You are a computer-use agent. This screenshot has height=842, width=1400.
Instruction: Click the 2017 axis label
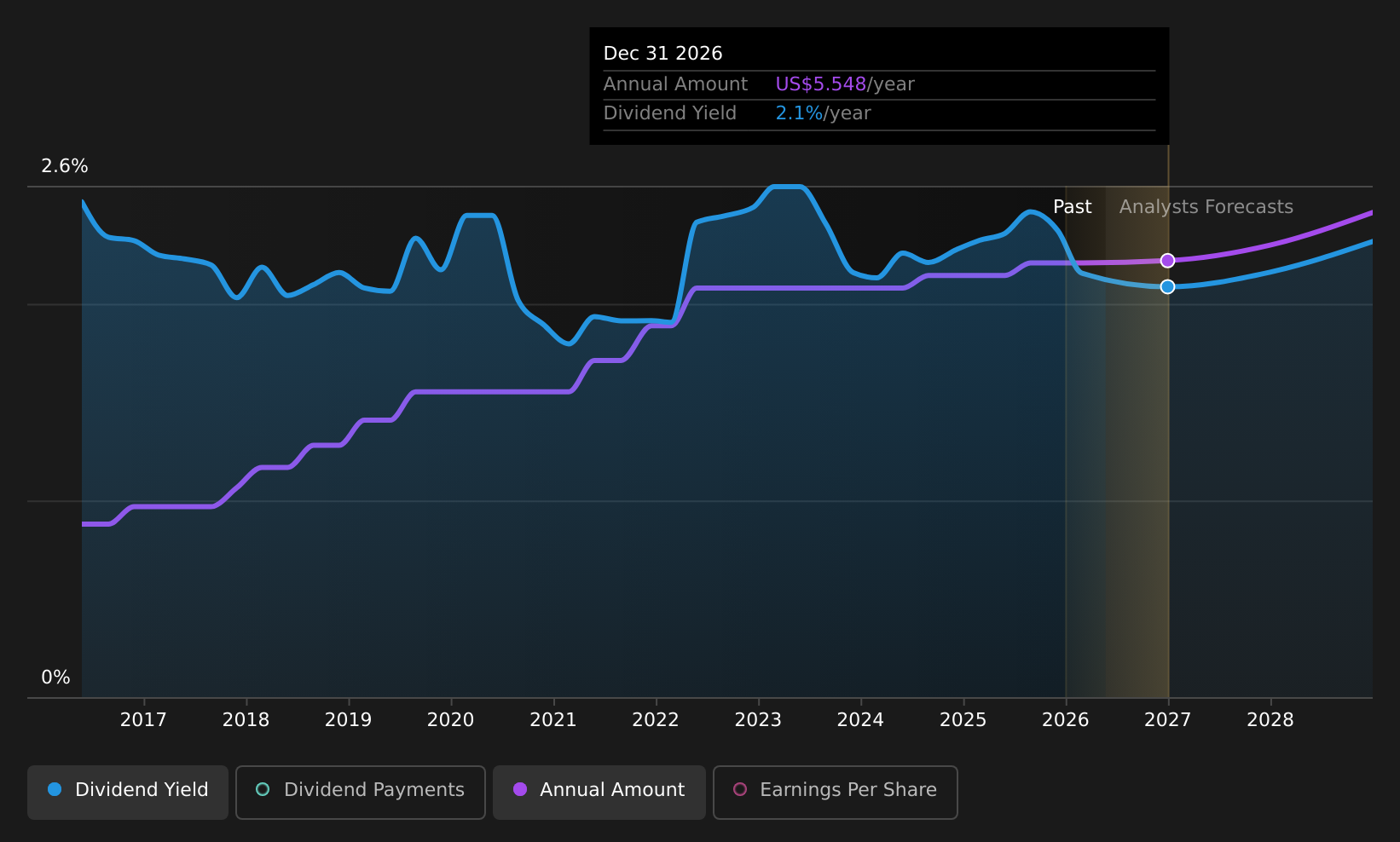tap(143, 720)
